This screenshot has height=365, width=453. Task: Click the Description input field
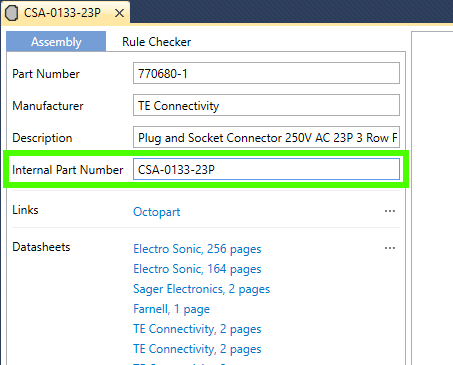266,137
